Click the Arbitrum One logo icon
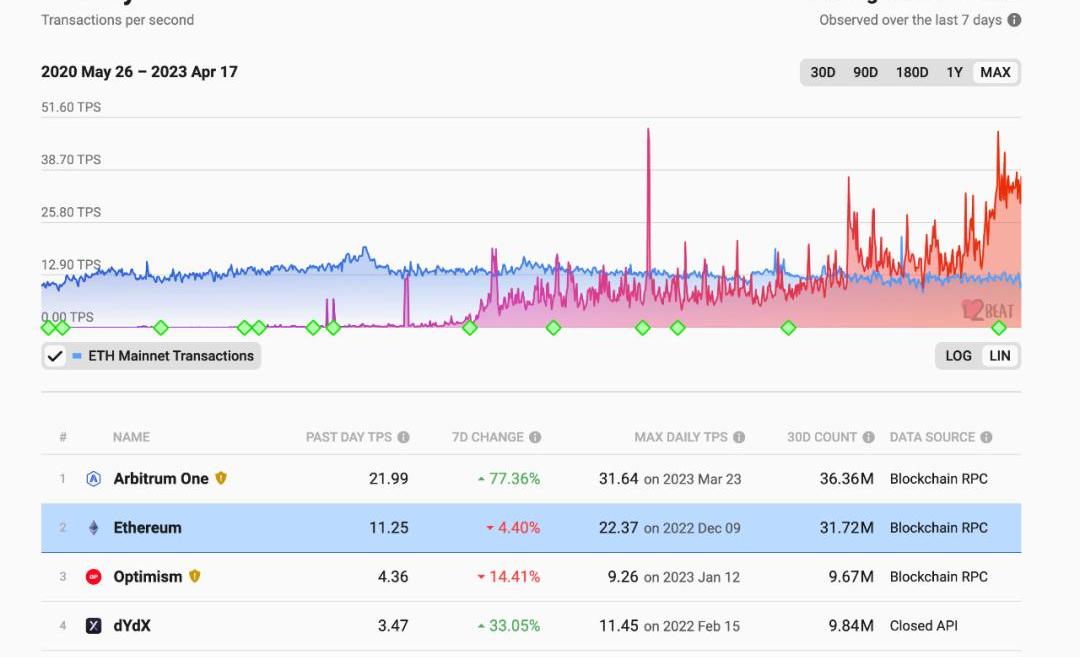 click(x=94, y=479)
